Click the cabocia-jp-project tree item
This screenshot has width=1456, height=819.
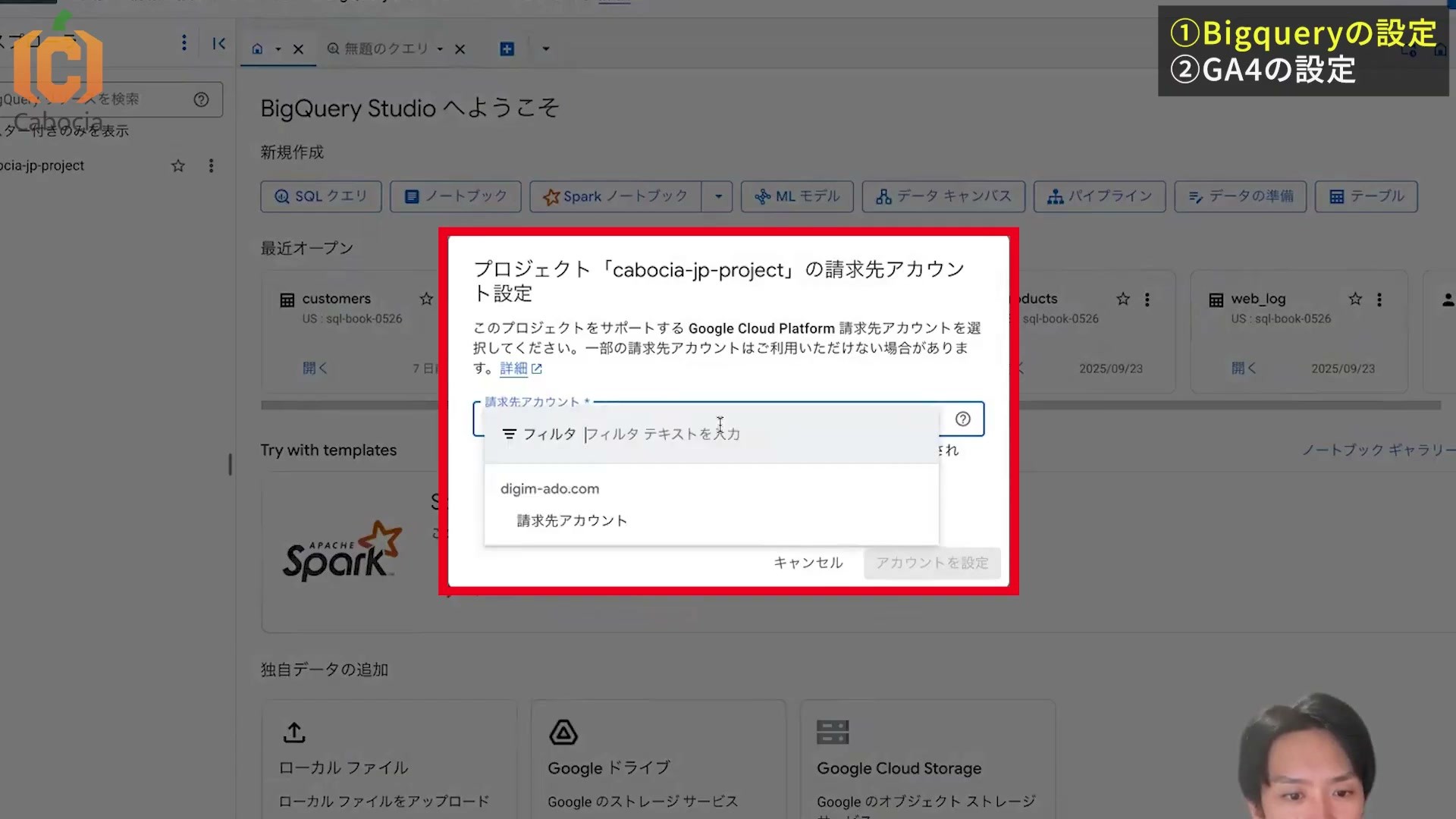42,165
